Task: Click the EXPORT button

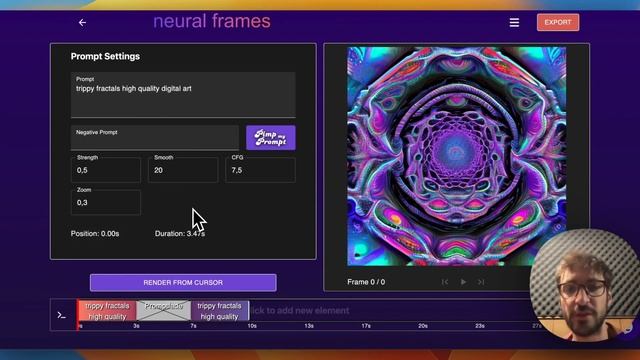Action: 558,22
